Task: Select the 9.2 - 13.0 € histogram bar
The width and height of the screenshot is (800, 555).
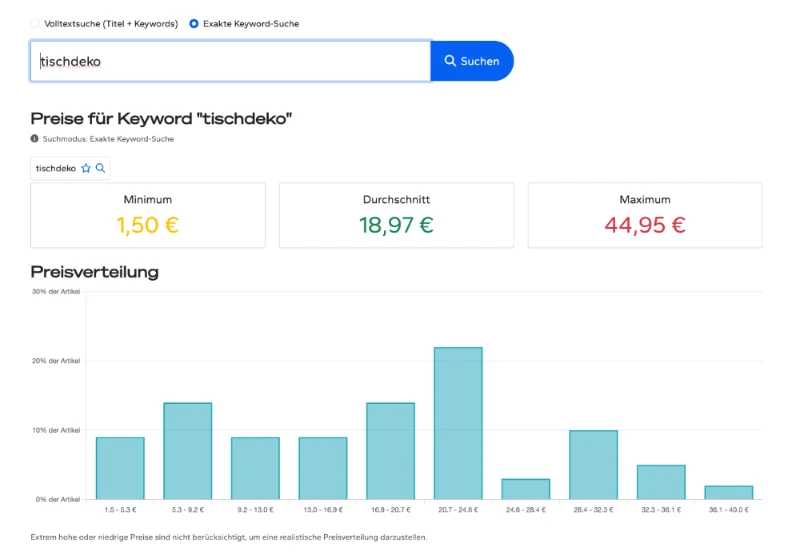Action: [x=255, y=468]
